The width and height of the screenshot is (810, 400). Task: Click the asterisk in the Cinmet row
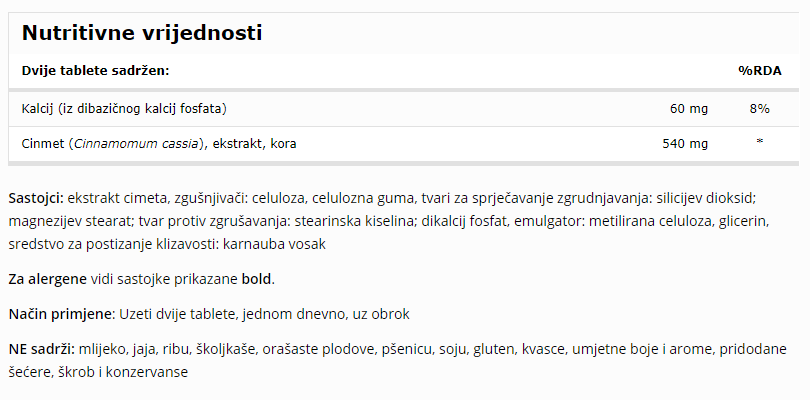tap(759, 141)
